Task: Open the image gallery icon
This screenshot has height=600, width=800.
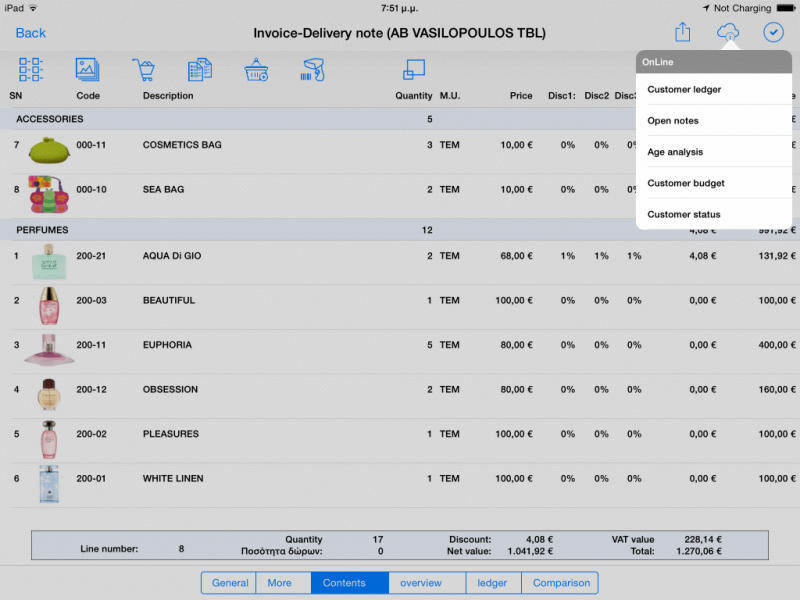Action: tap(88, 69)
